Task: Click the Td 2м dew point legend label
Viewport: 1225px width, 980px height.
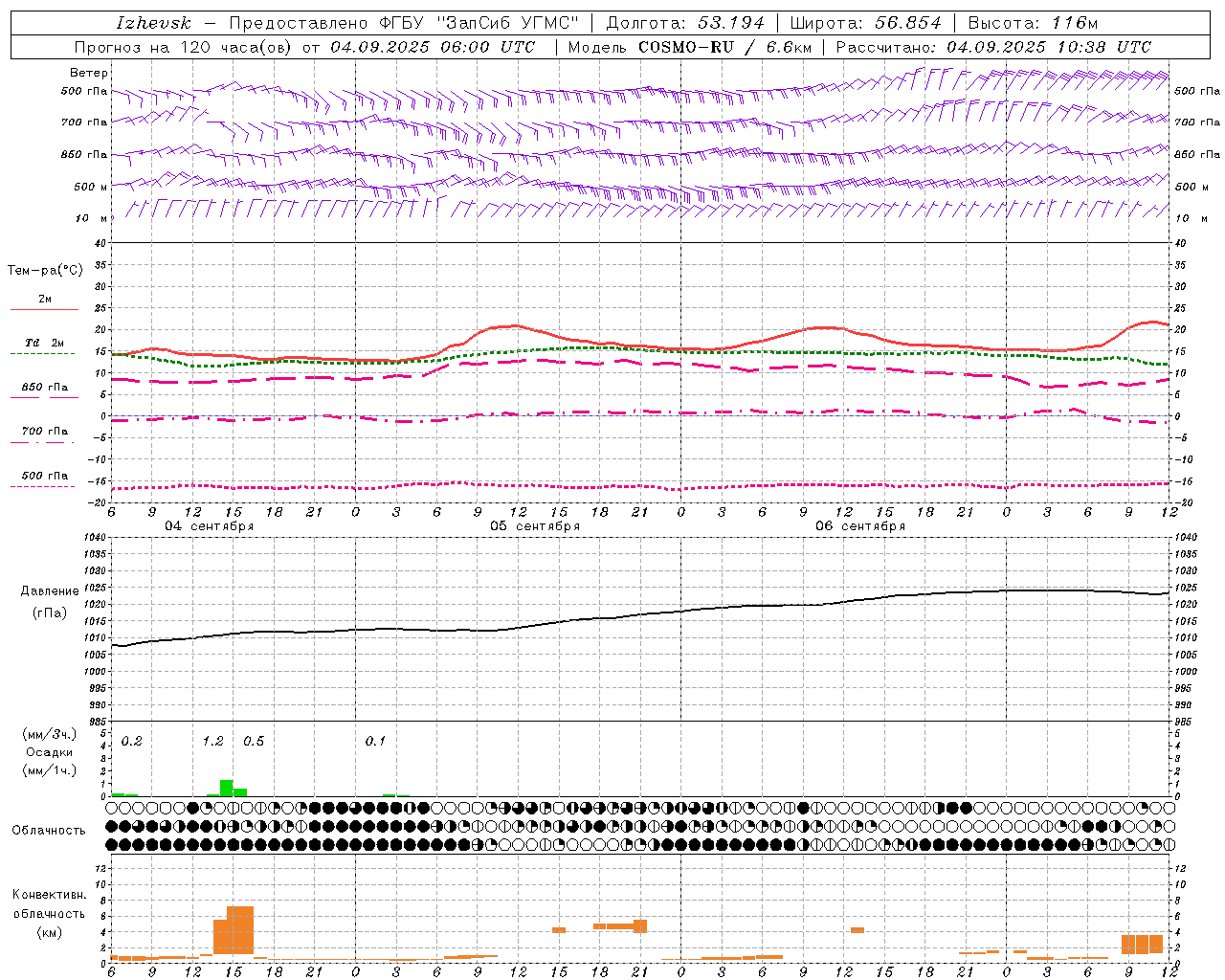Action: [44, 343]
